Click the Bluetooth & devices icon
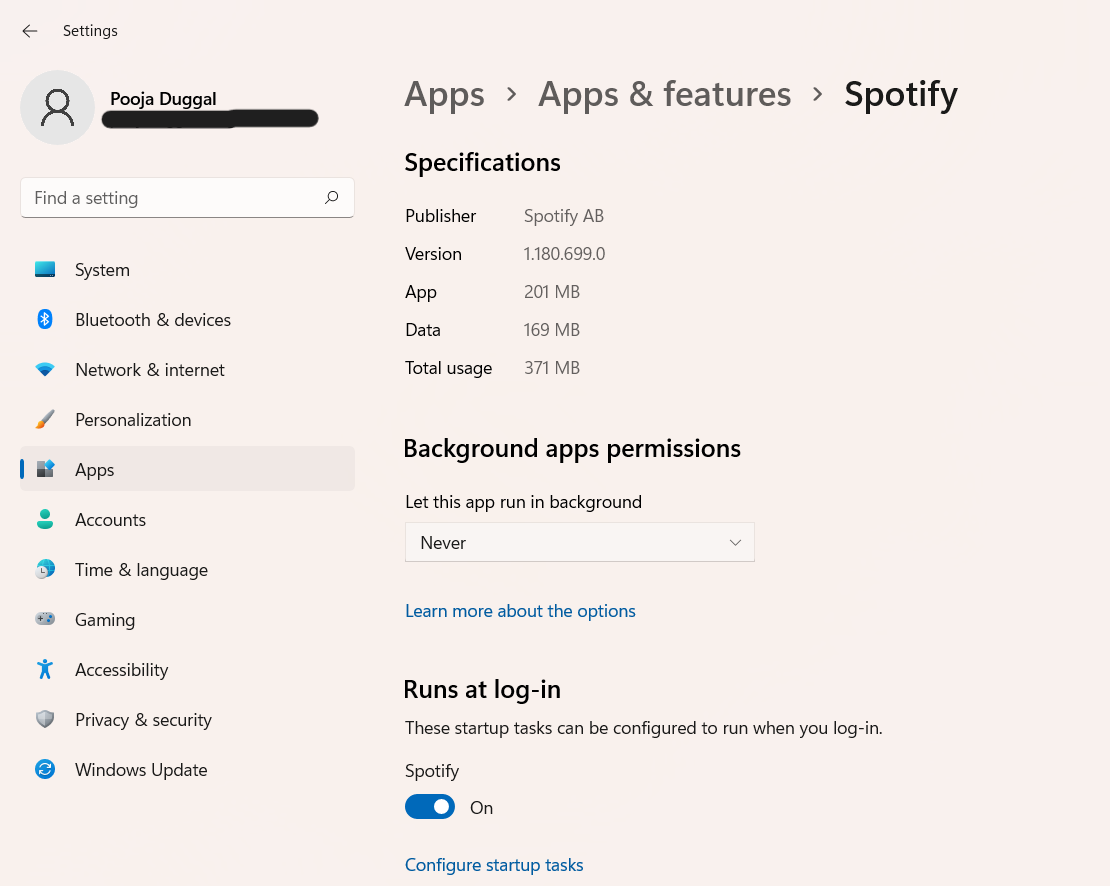 tap(45, 320)
